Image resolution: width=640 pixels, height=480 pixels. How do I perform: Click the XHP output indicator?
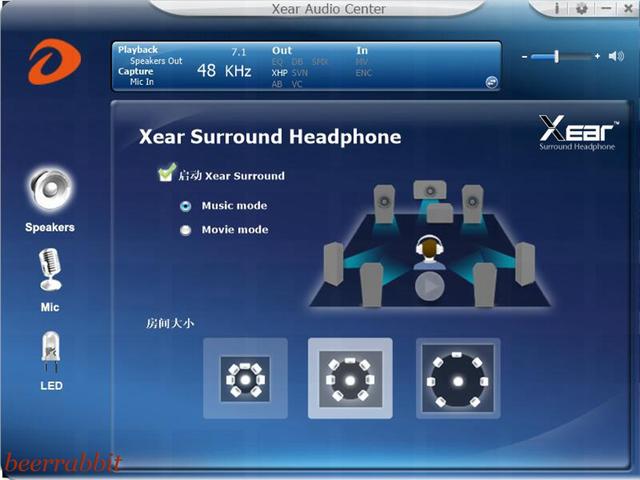click(280, 73)
